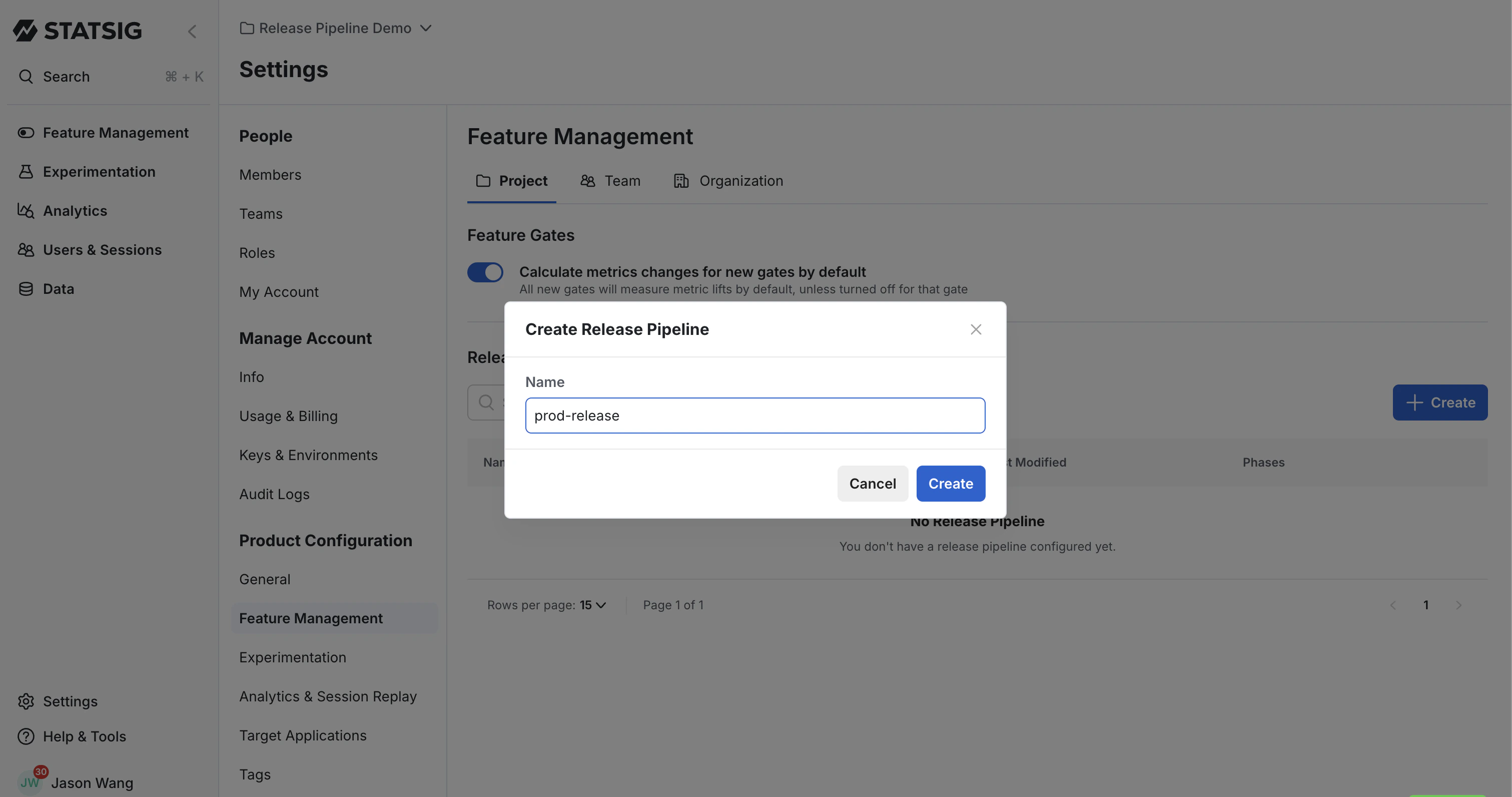The height and width of the screenshot is (797, 1512).
Task: Collapse the left navigation sidebar
Action: coord(193,31)
